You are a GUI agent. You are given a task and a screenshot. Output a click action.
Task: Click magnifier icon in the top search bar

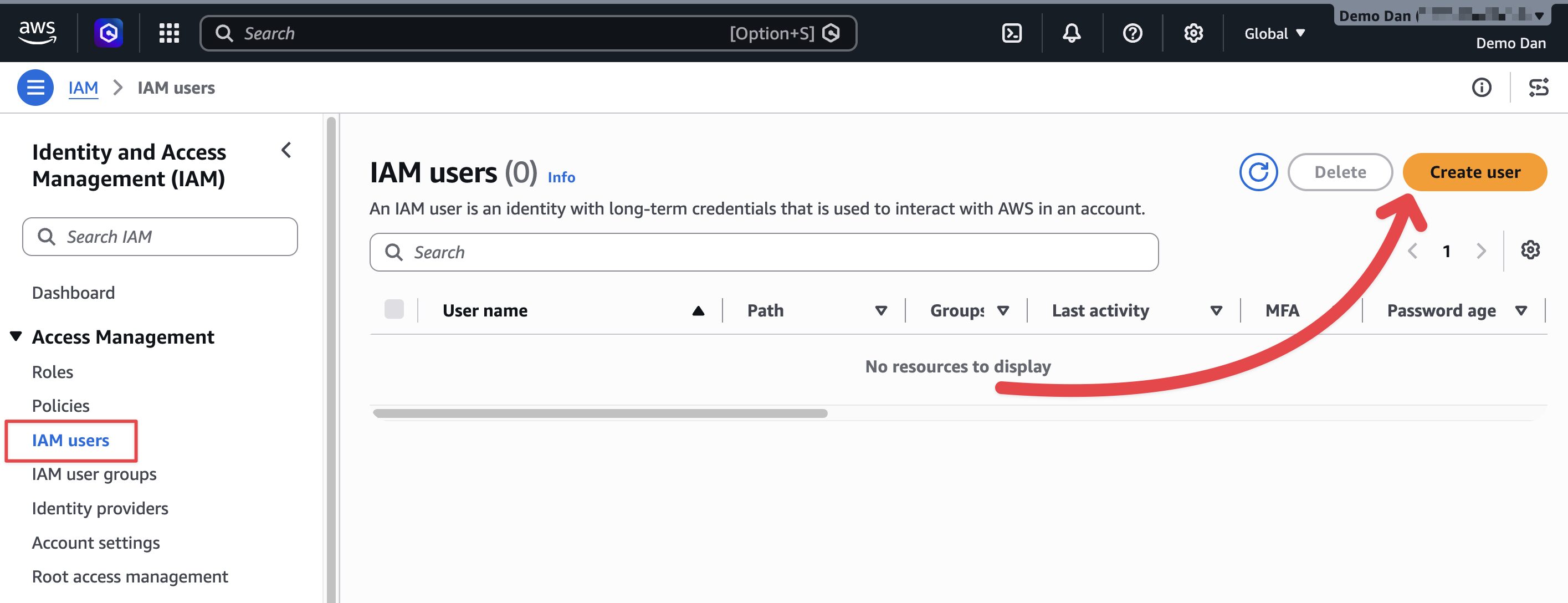pos(224,33)
